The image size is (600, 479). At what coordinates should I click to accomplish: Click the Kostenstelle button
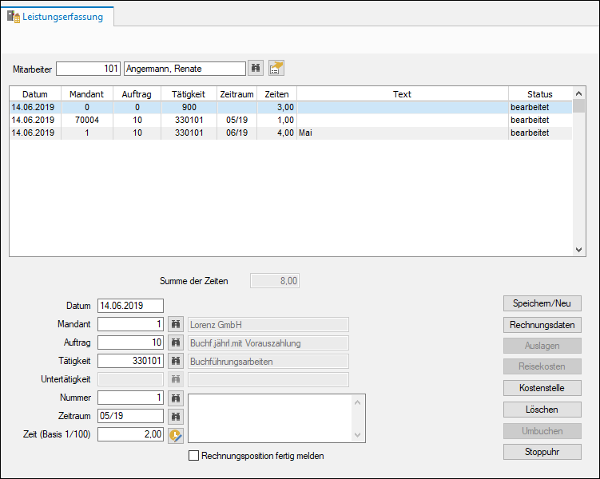tap(542, 388)
